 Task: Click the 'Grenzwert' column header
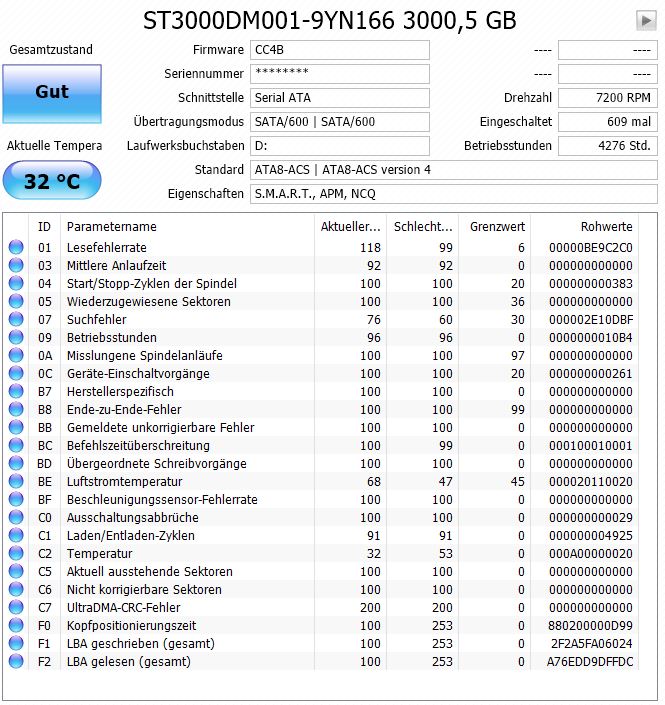(x=495, y=227)
